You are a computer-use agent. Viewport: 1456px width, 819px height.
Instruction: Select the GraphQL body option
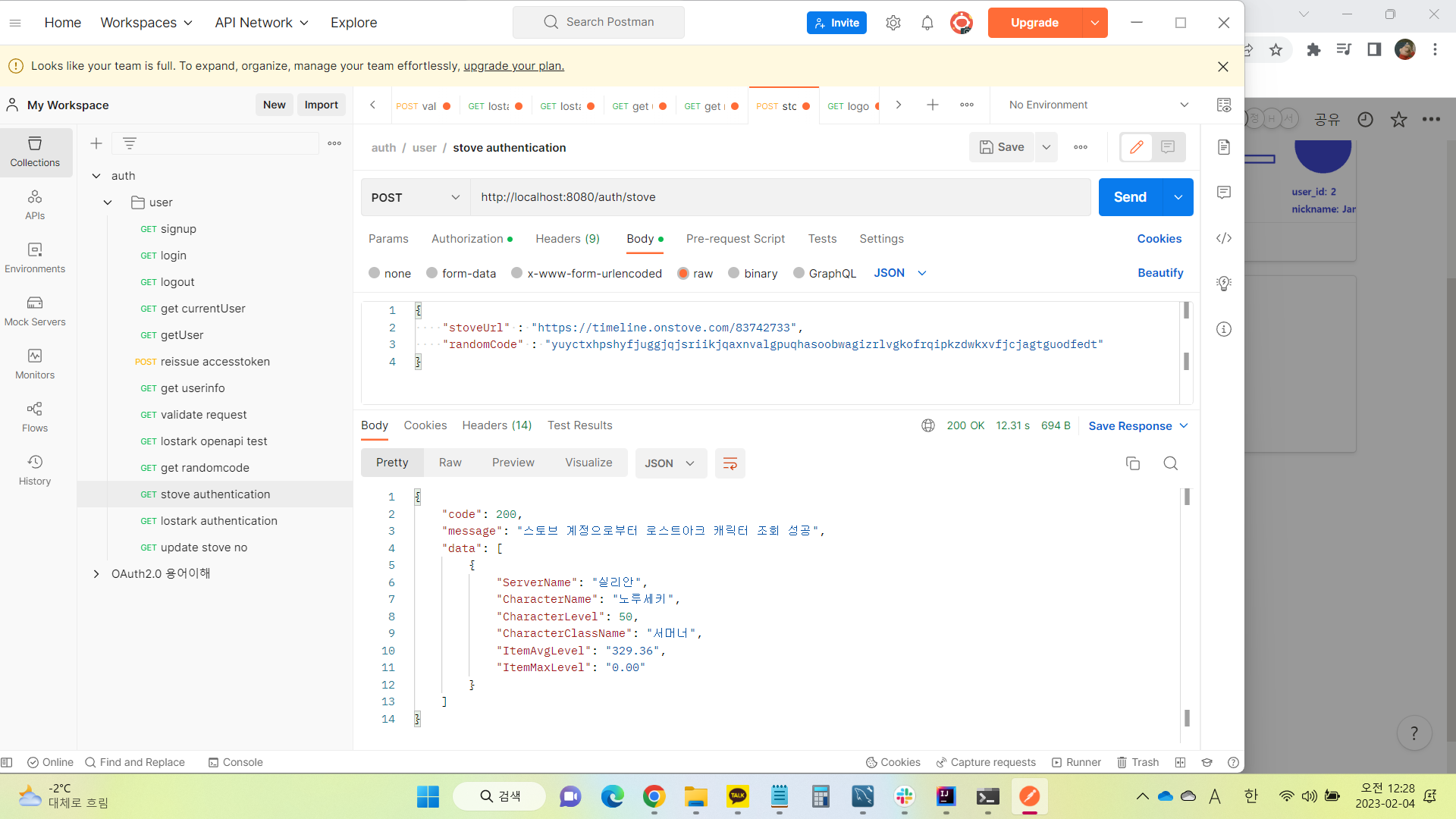click(799, 273)
